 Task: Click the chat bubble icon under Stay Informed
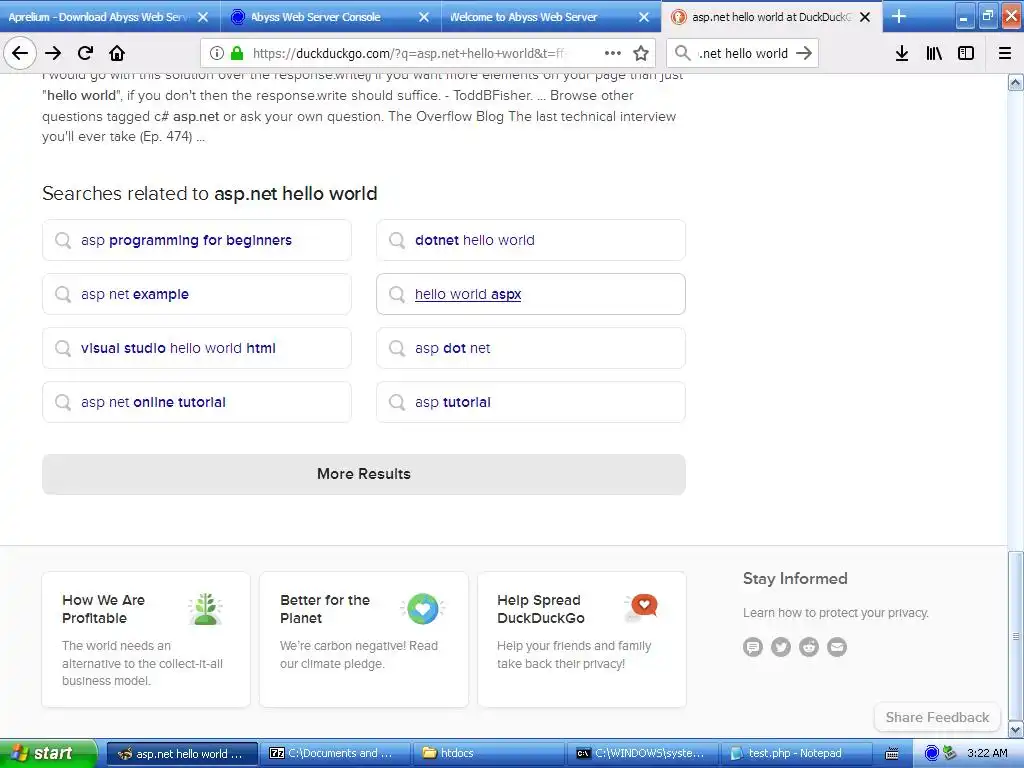tap(752, 647)
